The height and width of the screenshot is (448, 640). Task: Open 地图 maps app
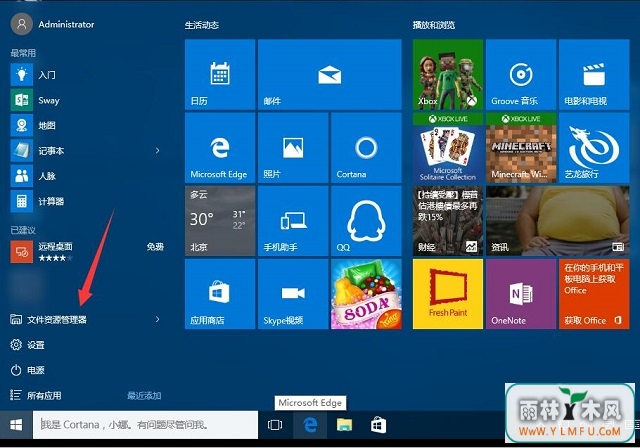tap(87, 125)
